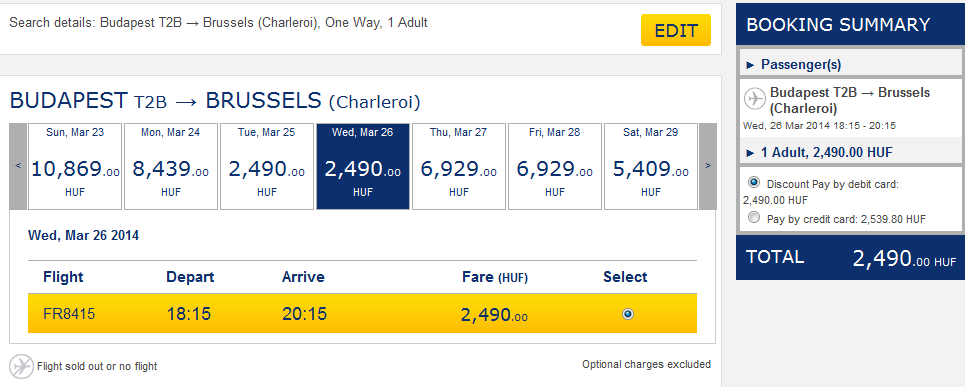The width and height of the screenshot is (965, 387).
Task: Select flight FR8415 radio button
Action: click(x=627, y=314)
